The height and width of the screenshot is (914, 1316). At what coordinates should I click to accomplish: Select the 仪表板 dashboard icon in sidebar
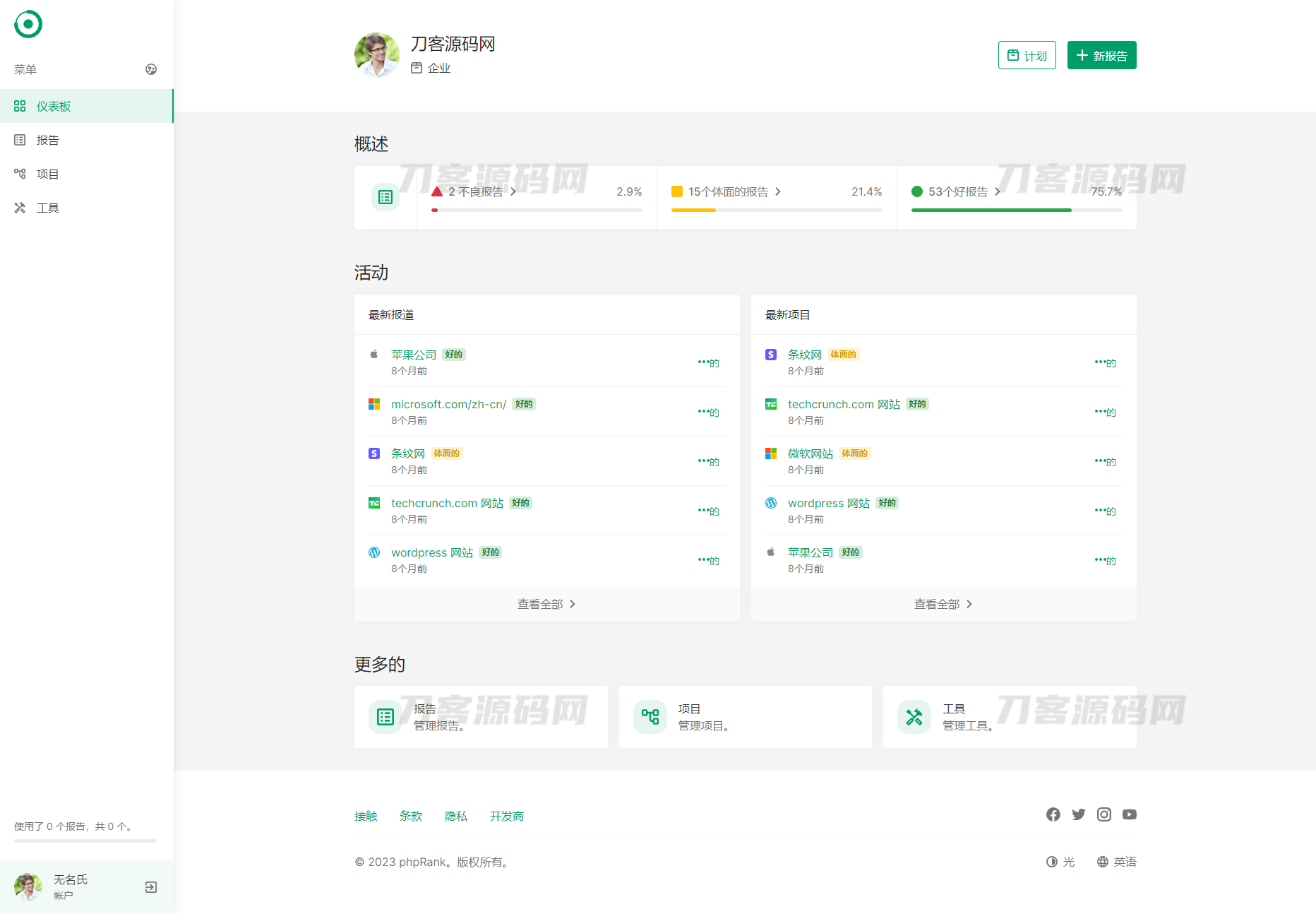click(20, 106)
